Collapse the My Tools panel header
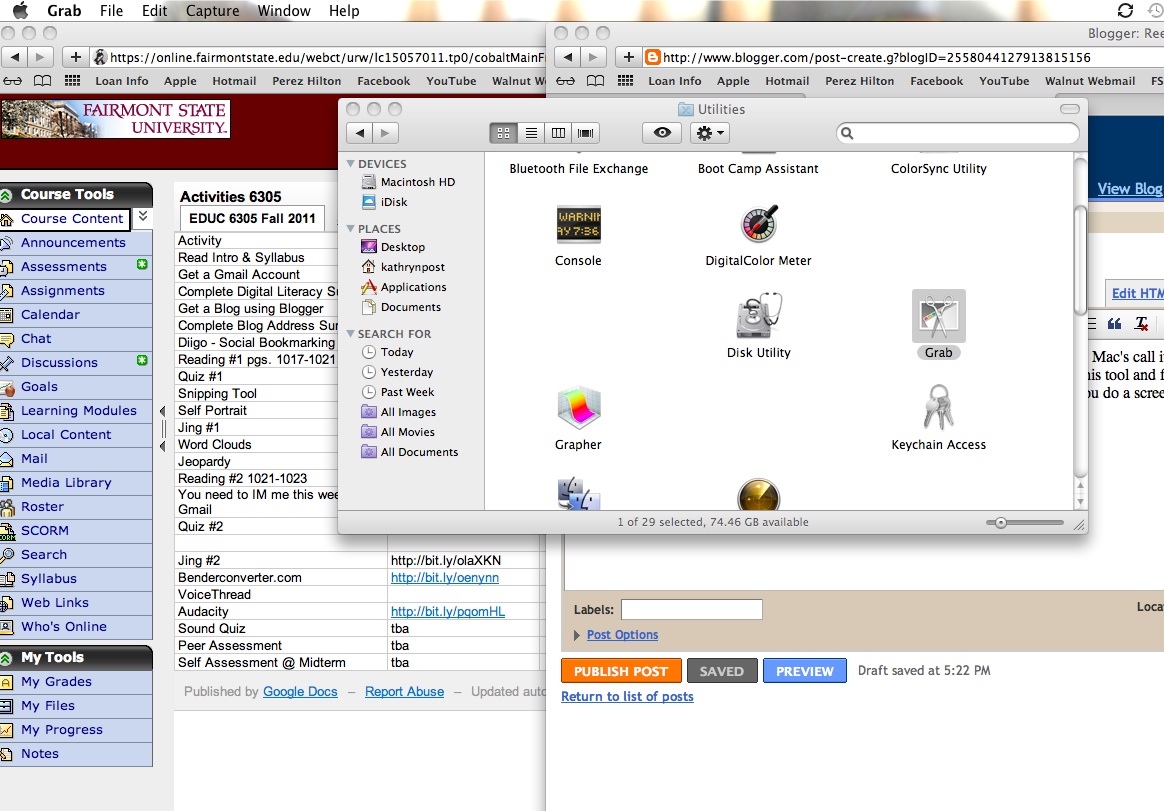This screenshot has width=1164, height=811. click(7, 658)
